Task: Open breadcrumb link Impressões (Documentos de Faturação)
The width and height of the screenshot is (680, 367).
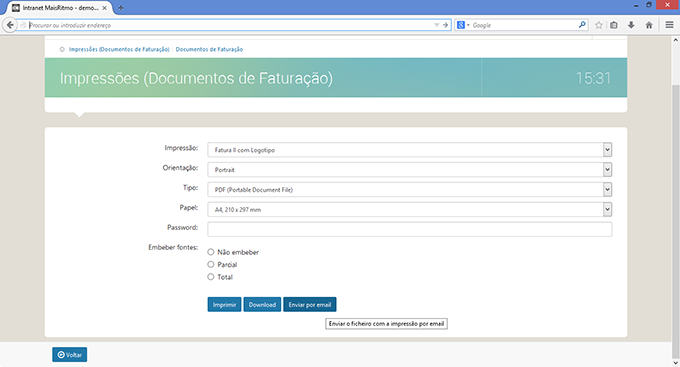Action: point(119,49)
